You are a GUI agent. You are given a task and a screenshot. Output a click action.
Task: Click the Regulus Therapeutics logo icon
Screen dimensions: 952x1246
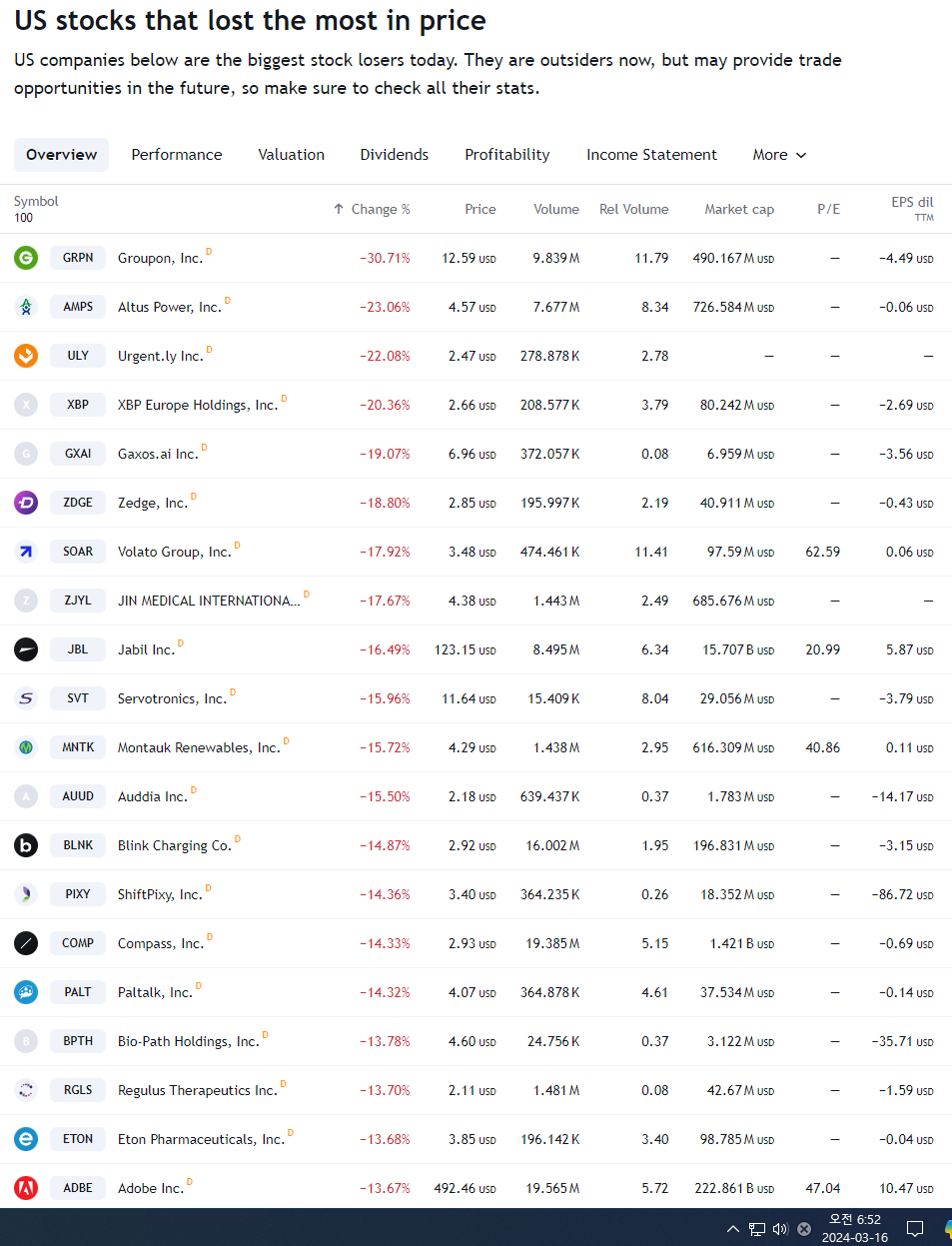click(26, 1090)
